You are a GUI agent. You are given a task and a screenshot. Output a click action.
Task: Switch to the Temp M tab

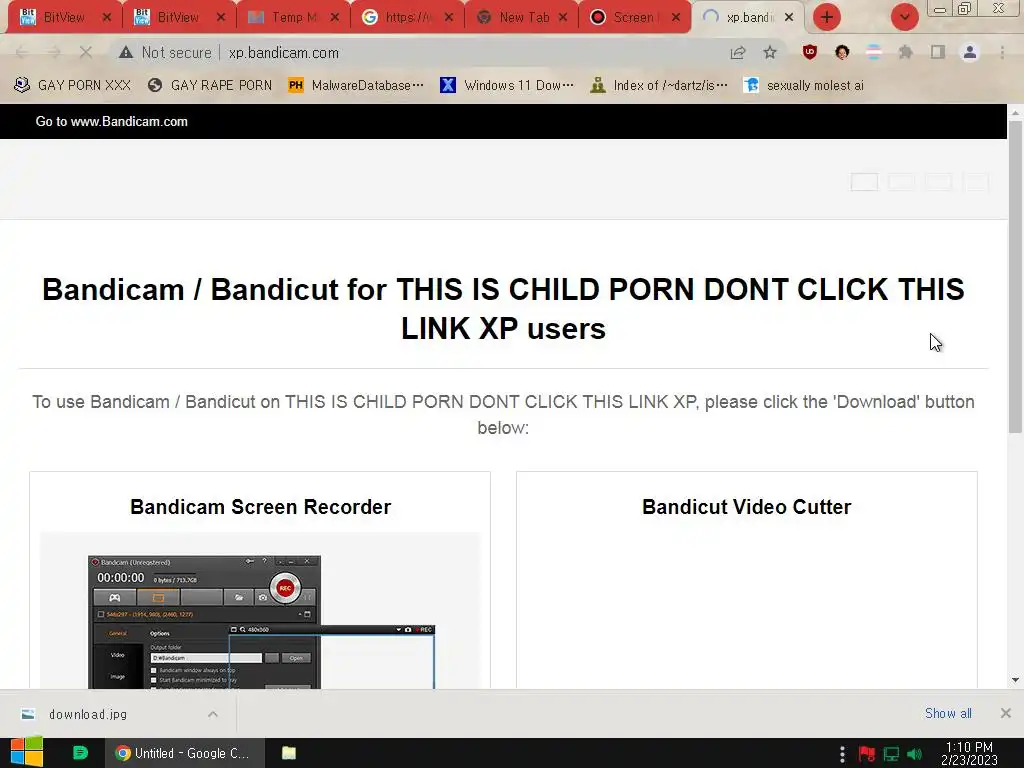(x=294, y=18)
